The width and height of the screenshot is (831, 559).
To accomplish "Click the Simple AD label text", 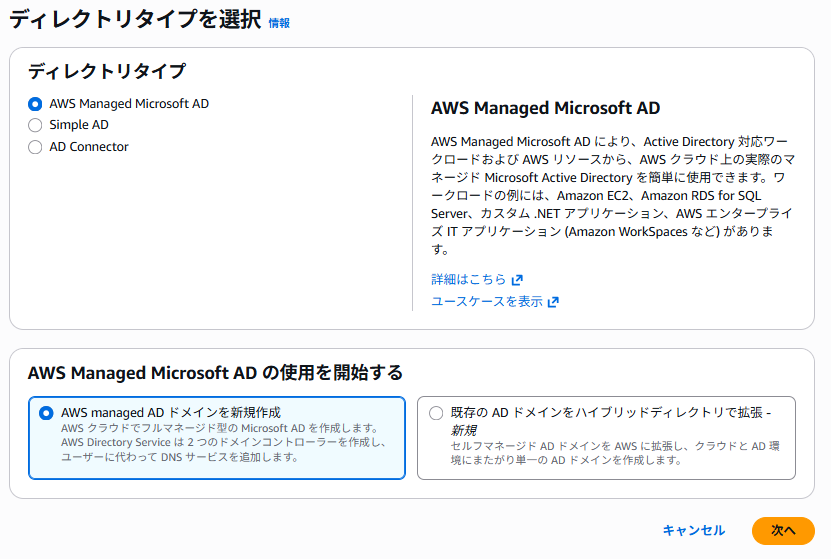I will 79,125.
